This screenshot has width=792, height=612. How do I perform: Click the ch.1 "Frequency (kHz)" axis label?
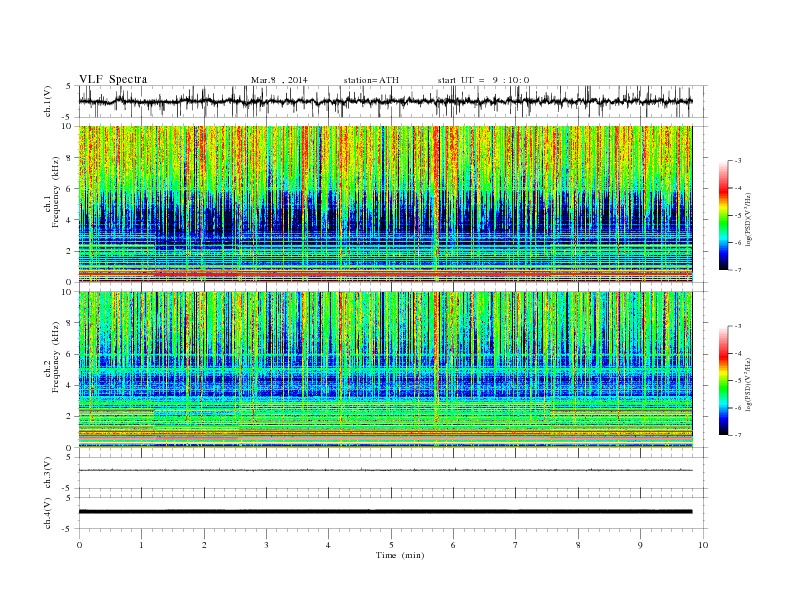point(55,192)
